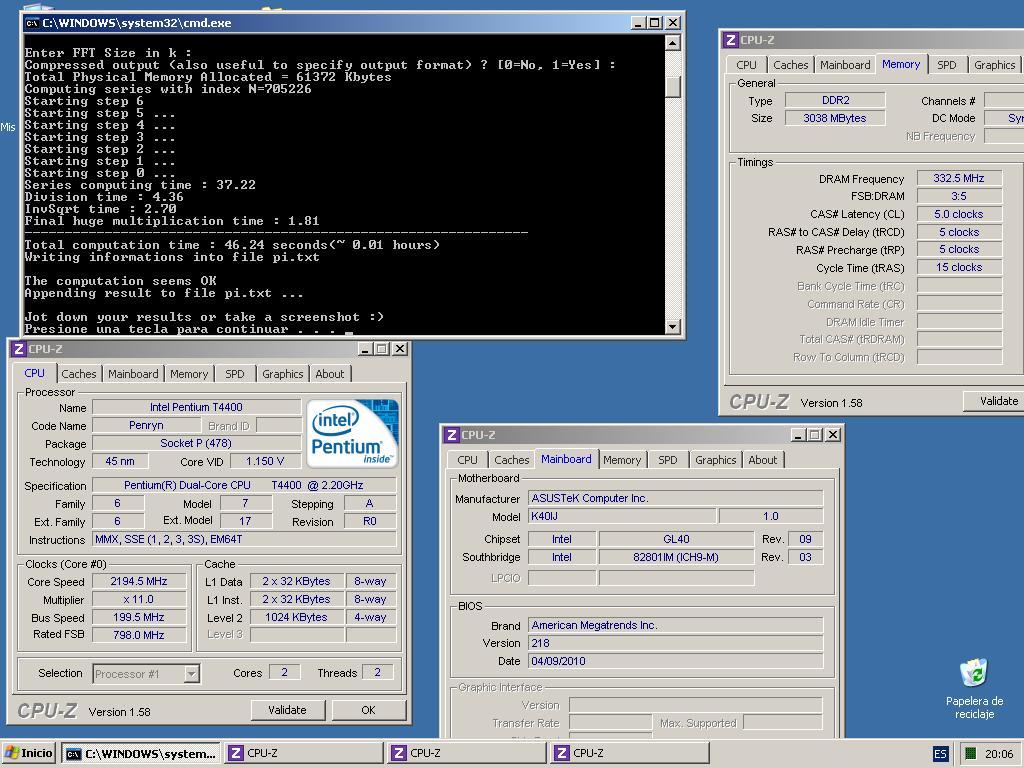1024x768 pixels.
Task: Select the second CPU-Z taskbar button
Action: tap(466, 753)
